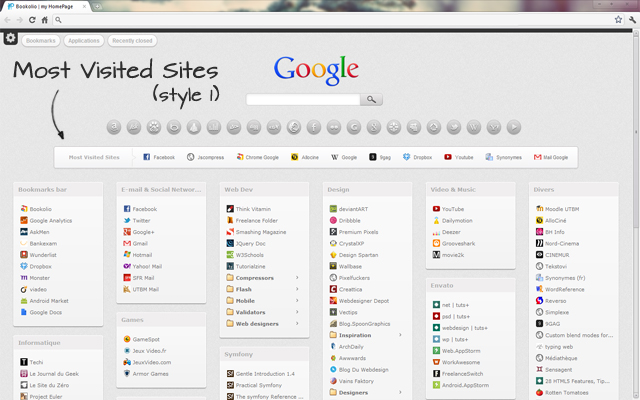Open the deviantART bookmark
This screenshot has width=640, height=400.
point(349,209)
